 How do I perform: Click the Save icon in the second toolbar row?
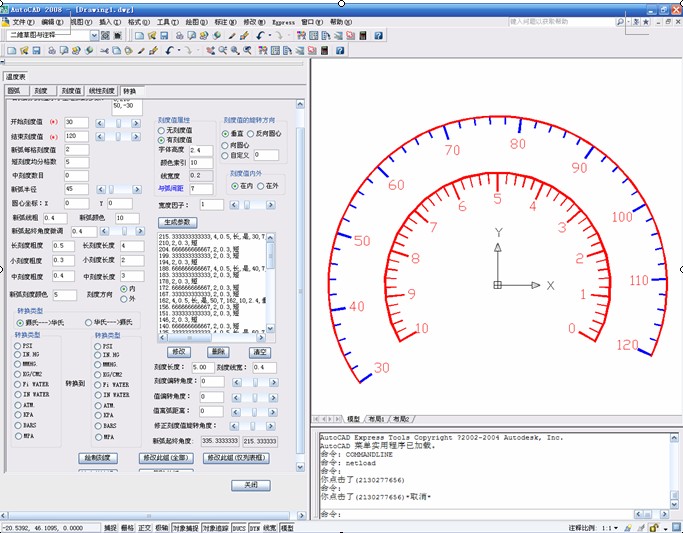[x=35, y=50]
